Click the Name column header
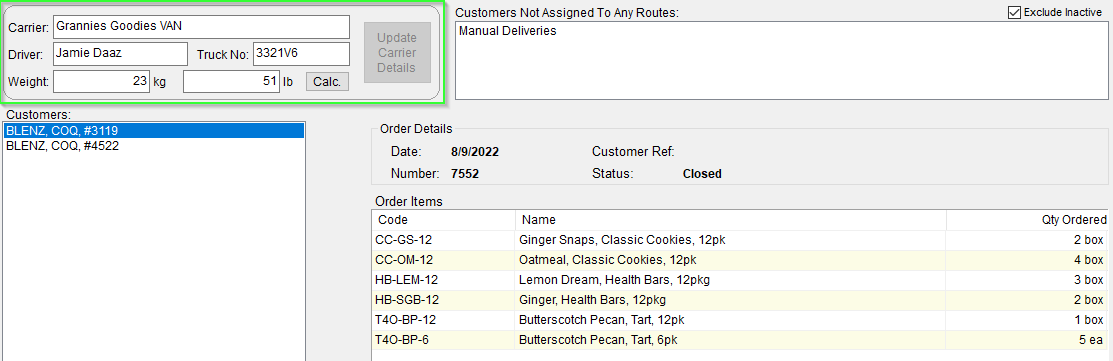 pyautogui.click(x=731, y=220)
